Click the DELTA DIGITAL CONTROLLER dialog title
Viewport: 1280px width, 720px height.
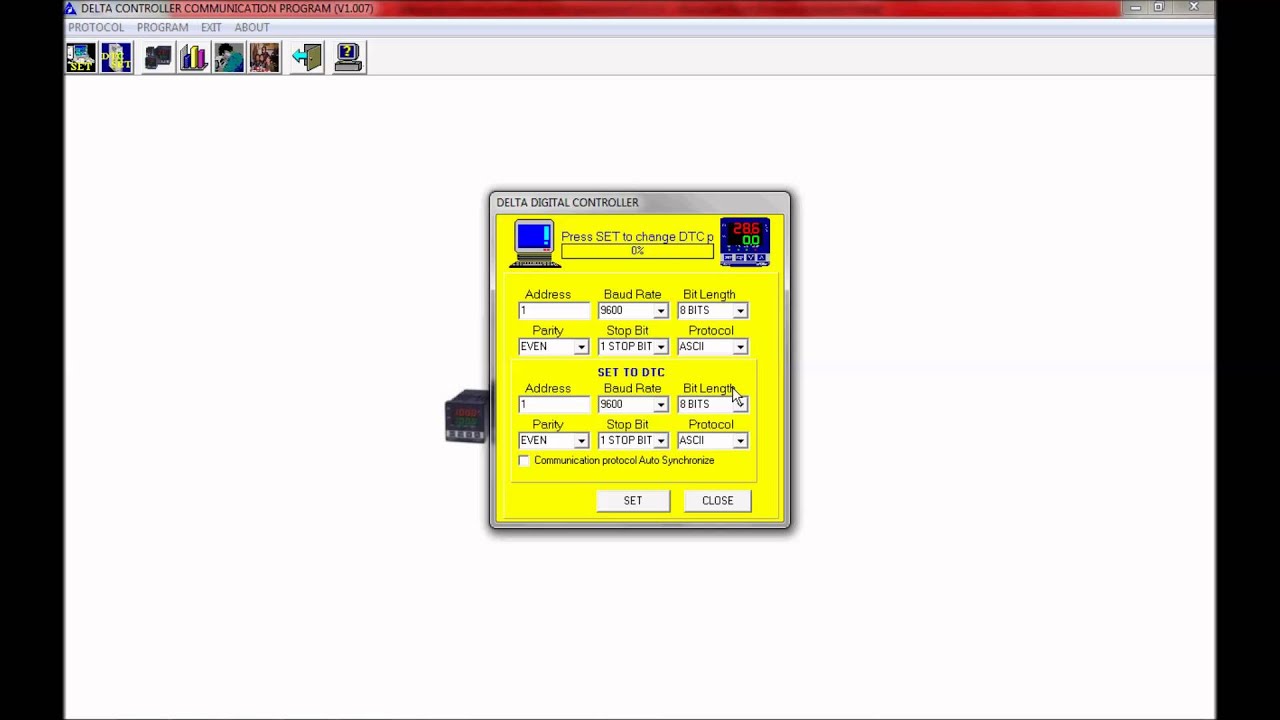(x=567, y=202)
